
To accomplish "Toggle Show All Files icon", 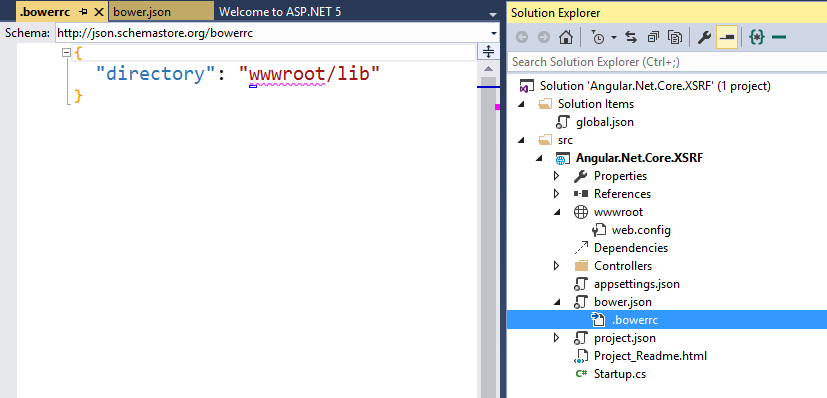I will point(675,38).
